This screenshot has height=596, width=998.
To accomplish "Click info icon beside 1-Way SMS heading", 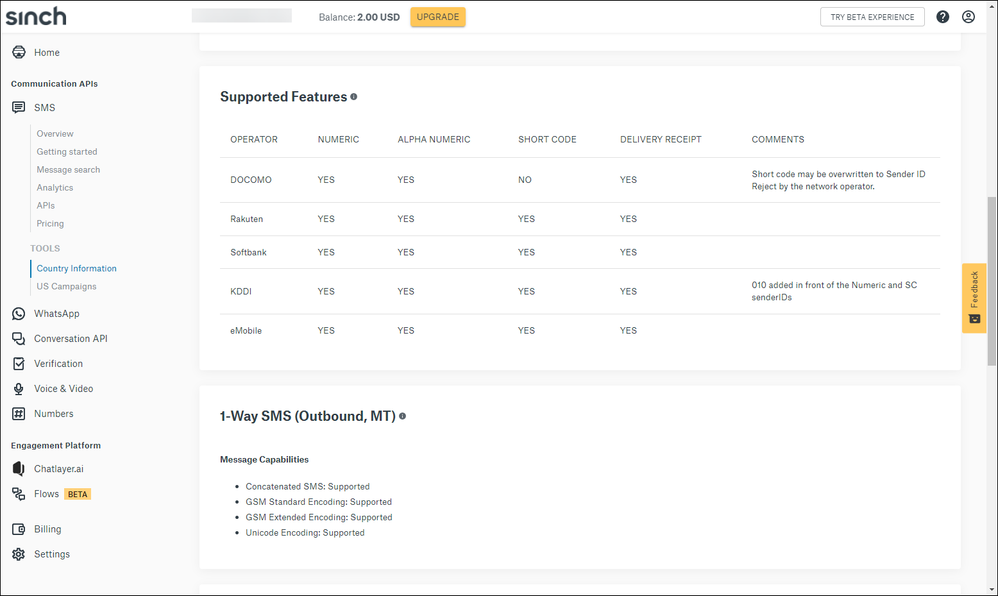I will [402, 416].
